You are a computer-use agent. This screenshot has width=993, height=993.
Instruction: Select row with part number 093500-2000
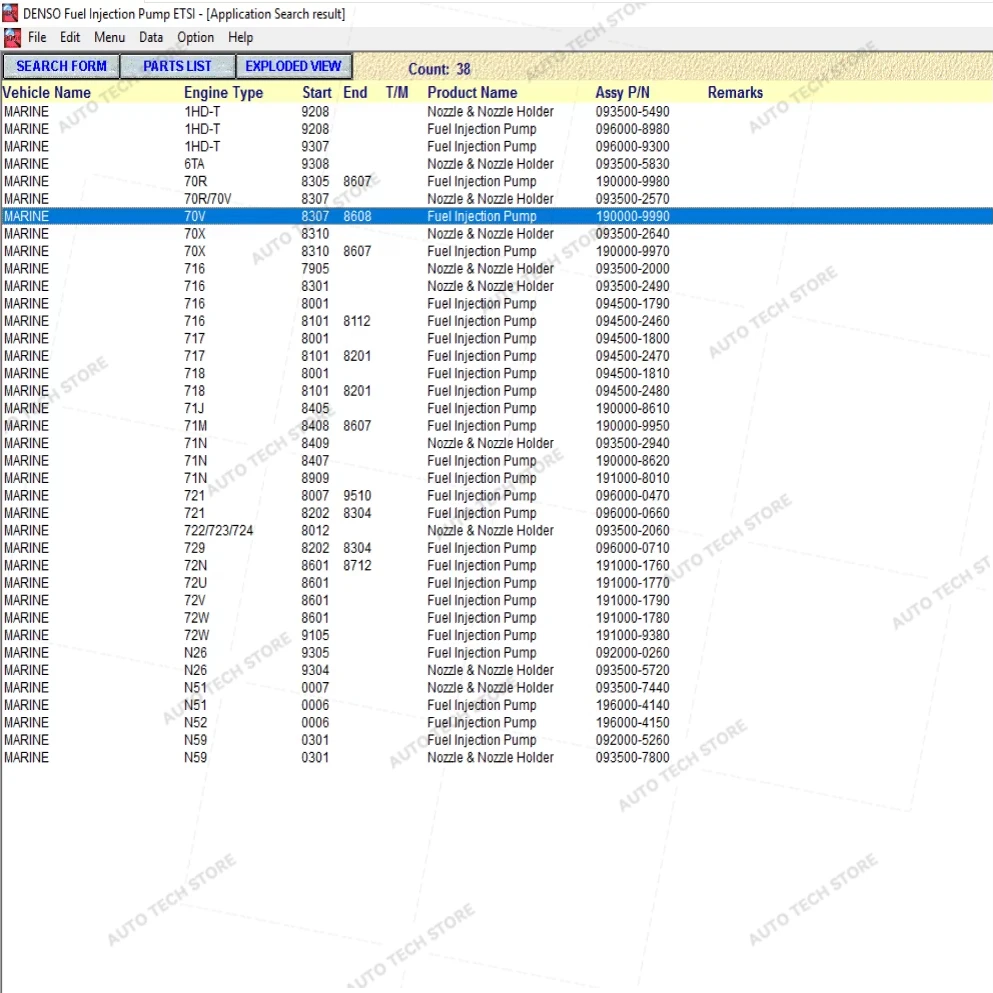[x=496, y=269]
